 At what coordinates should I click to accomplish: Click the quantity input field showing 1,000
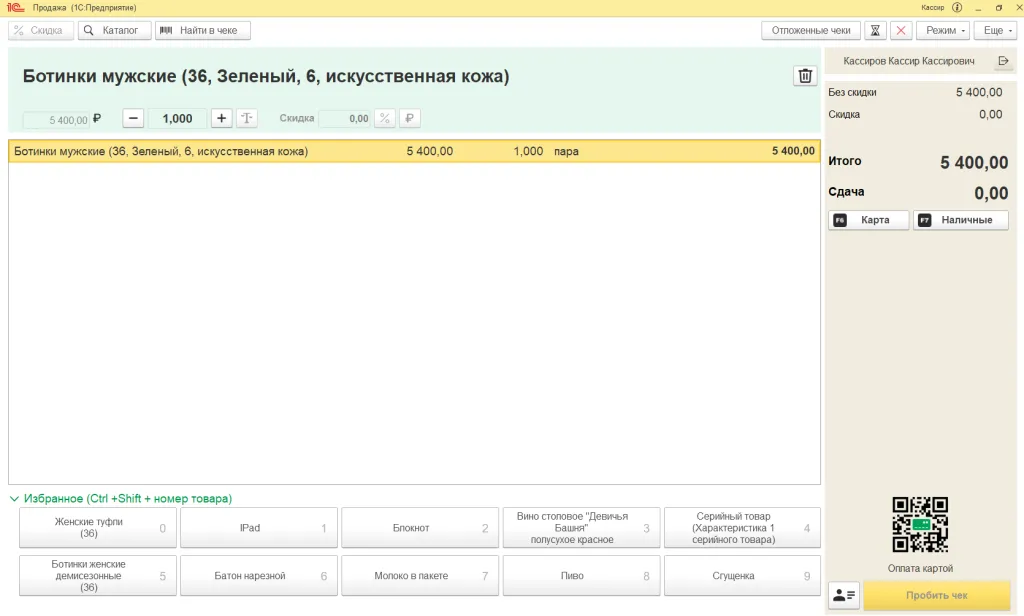(x=177, y=118)
